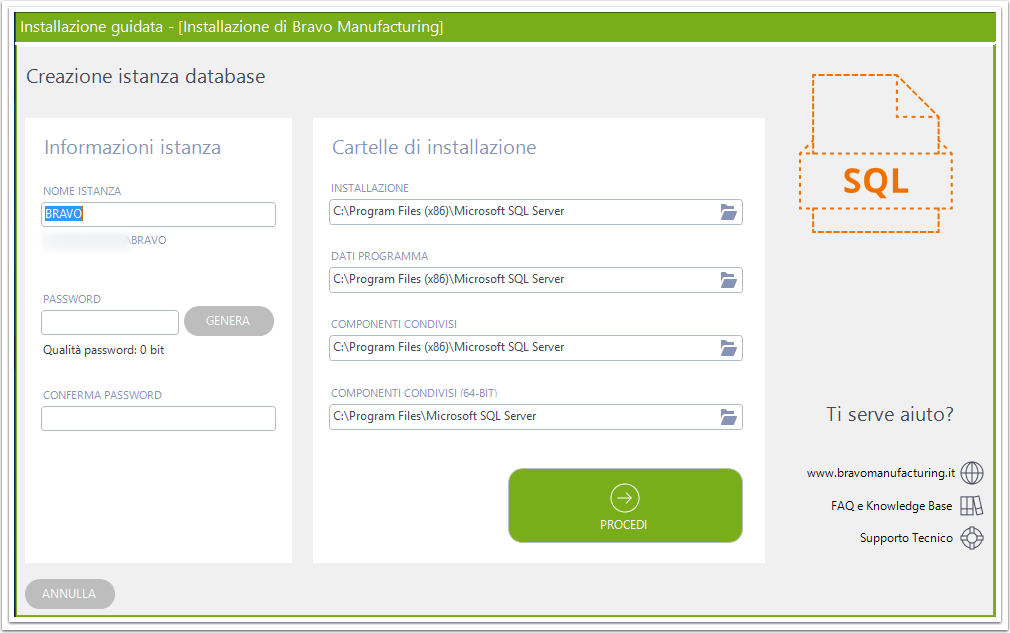
Task: Click the 'DATI PROGRAMMA' field label
Action: (379, 256)
